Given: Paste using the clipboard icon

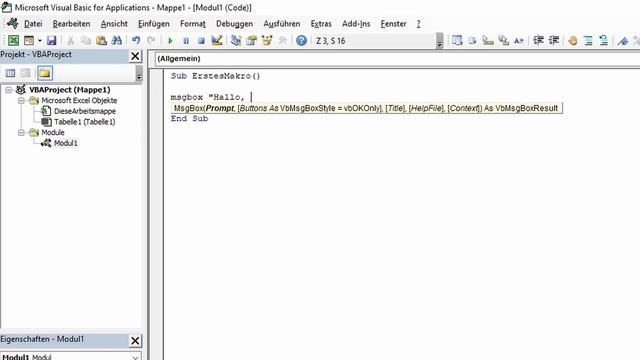Looking at the screenshot, I should coord(101,40).
